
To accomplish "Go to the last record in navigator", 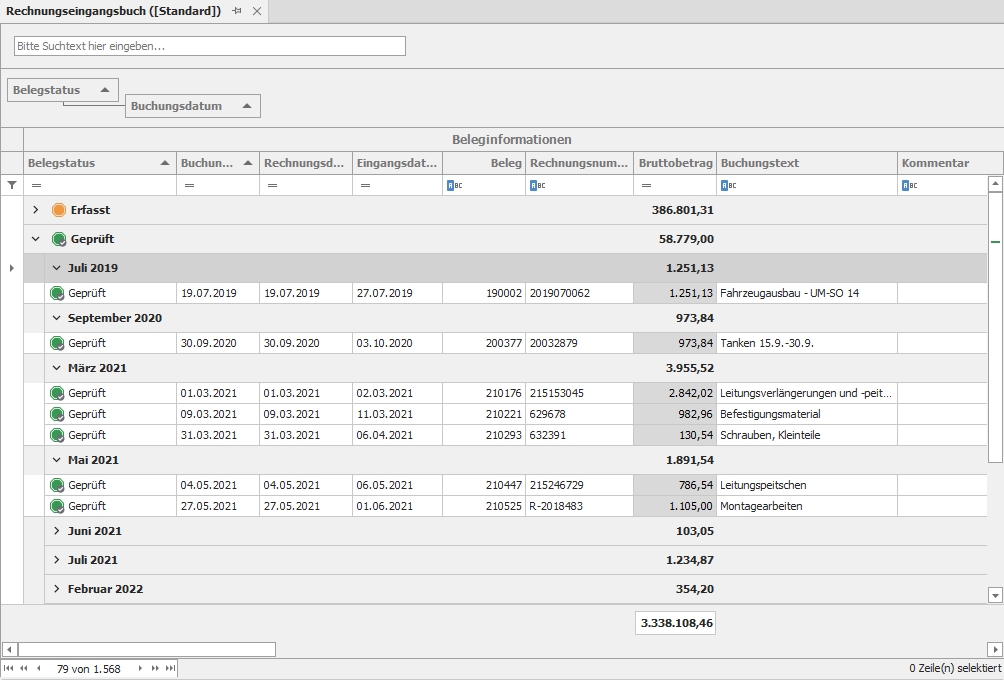I will coord(170,668).
